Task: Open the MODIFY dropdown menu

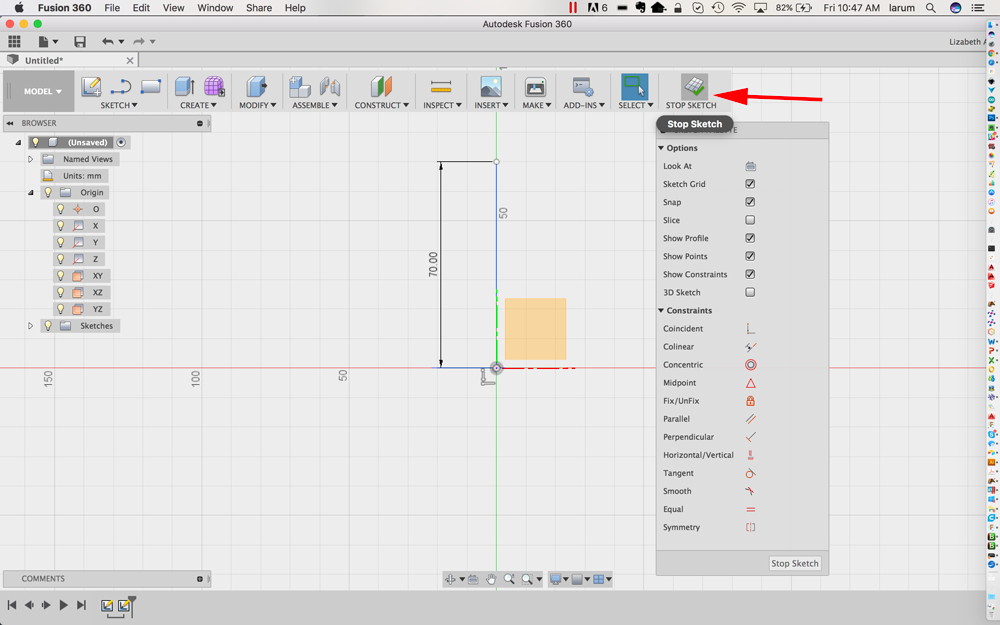Action: pyautogui.click(x=258, y=105)
